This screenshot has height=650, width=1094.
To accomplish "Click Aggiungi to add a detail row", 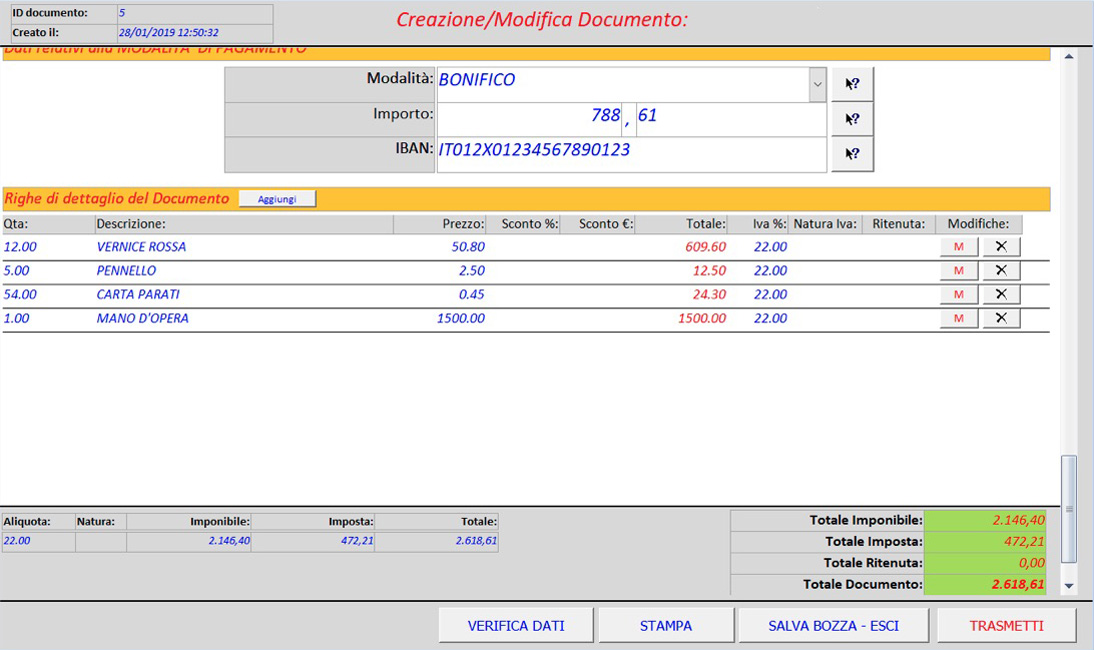I will click(277, 199).
